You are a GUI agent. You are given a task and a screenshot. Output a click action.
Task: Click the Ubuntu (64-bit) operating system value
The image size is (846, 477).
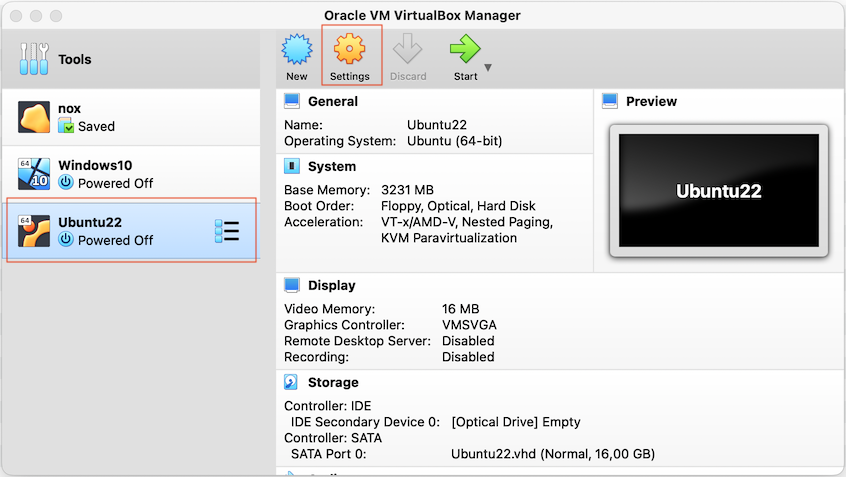tap(454, 141)
